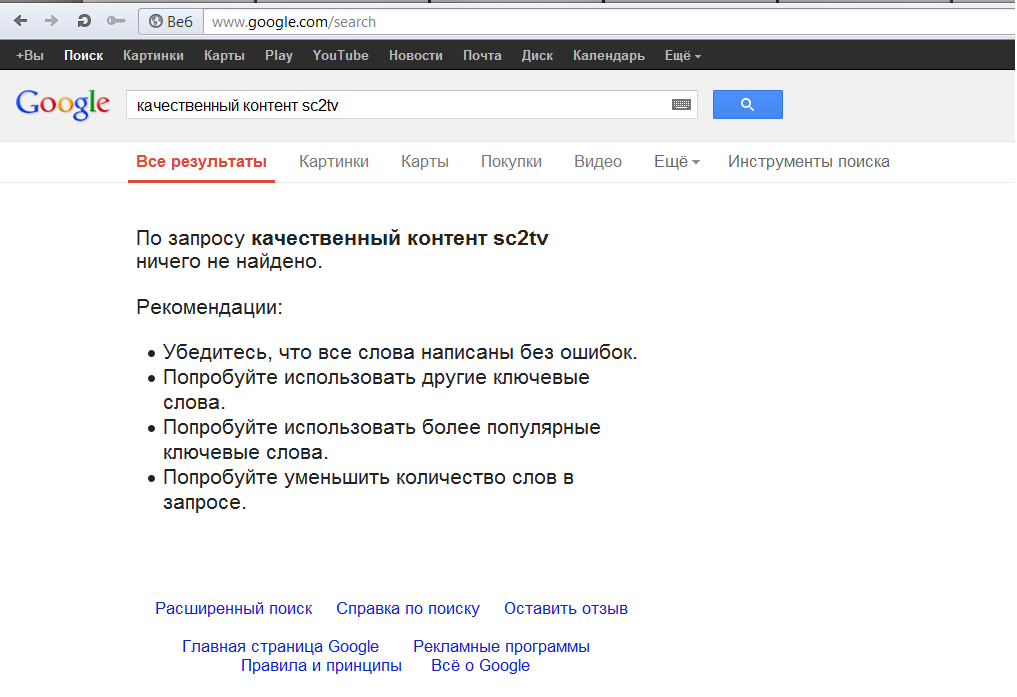Select the Все результаты tab
The image size is (1017, 697).
click(201, 161)
